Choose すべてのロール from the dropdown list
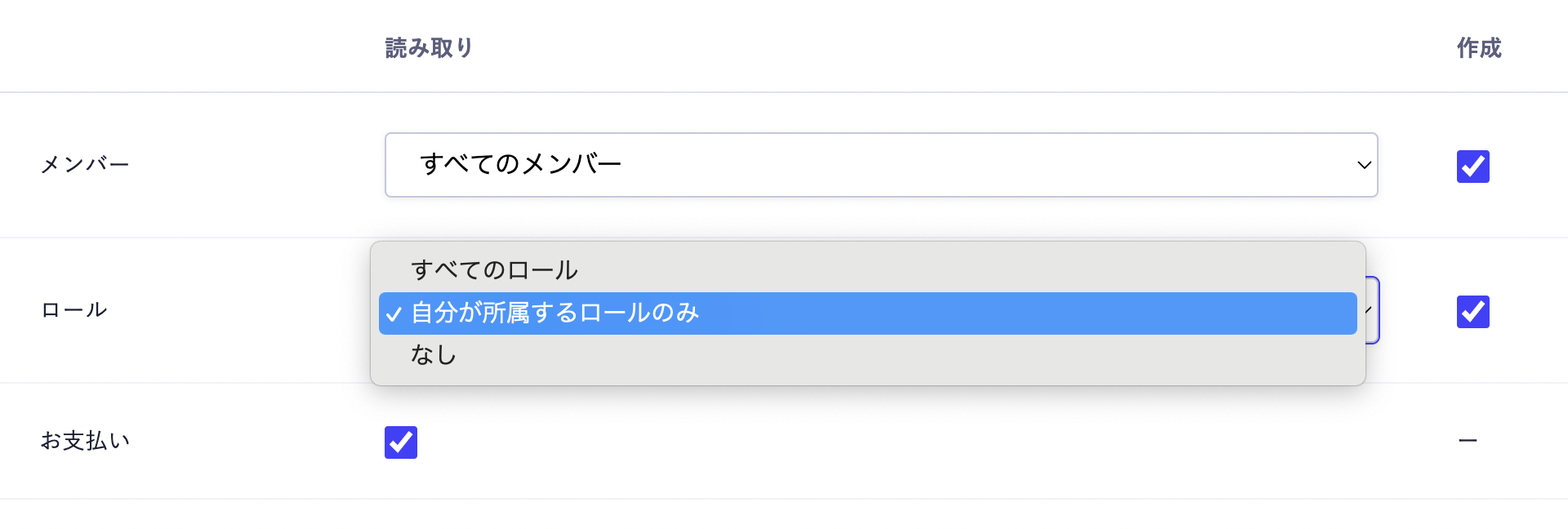The image size is (1568, 529). pyautogui.click(x=495, y=270)
